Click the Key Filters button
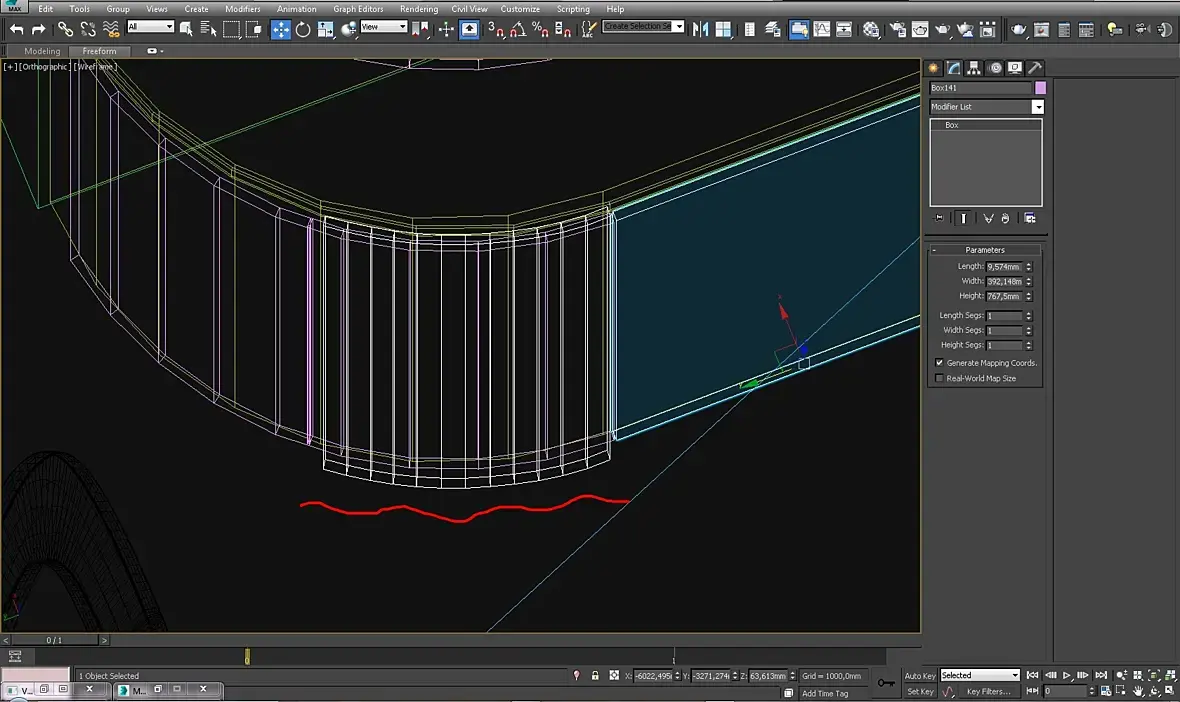 point(987,691)
